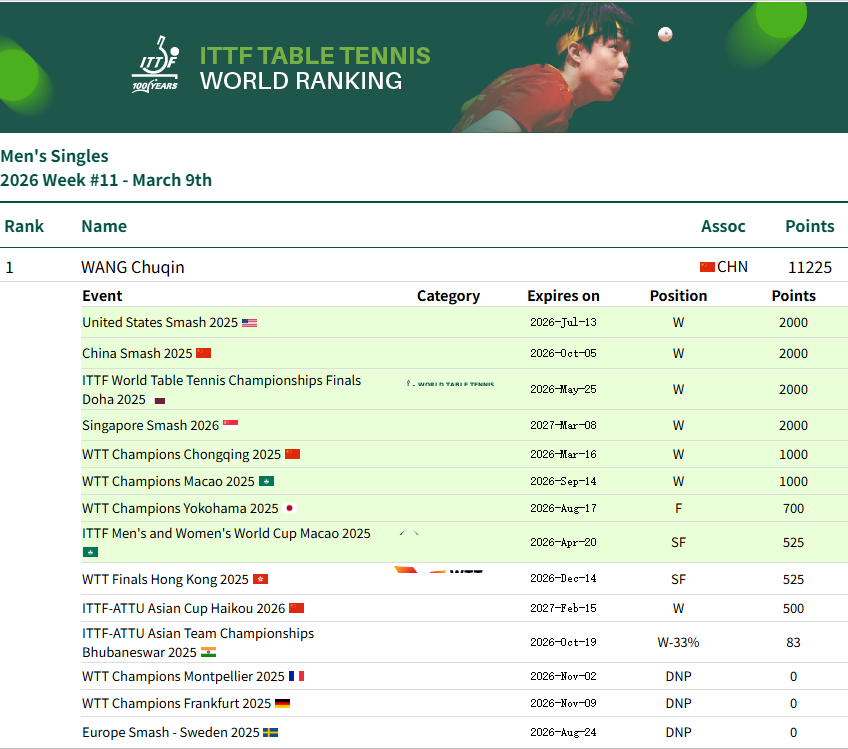
Task: Select the Rank column header
Action: click(x=24, y=226)
